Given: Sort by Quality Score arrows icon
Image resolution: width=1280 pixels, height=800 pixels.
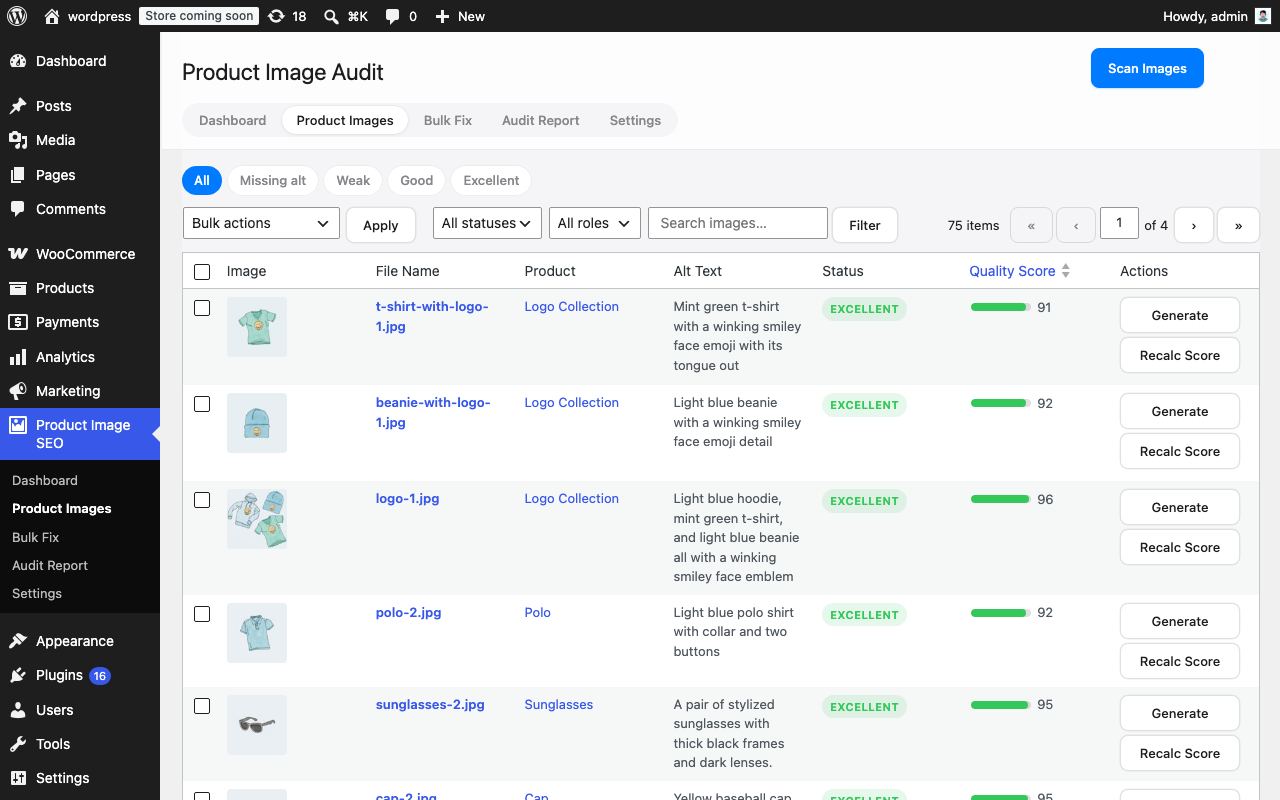Looking at the screenshot, I should click(1066, 271).
